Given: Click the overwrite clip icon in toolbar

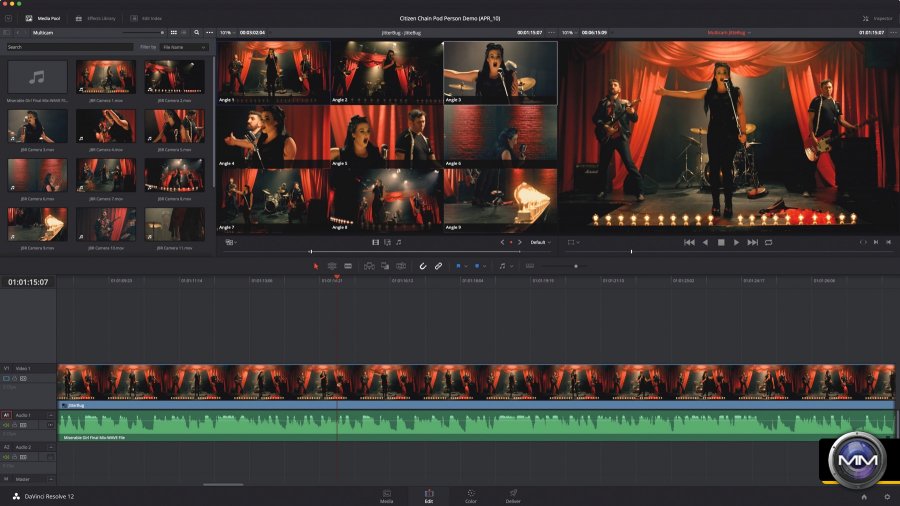Looking at the screenshot, I should point(385,266).
